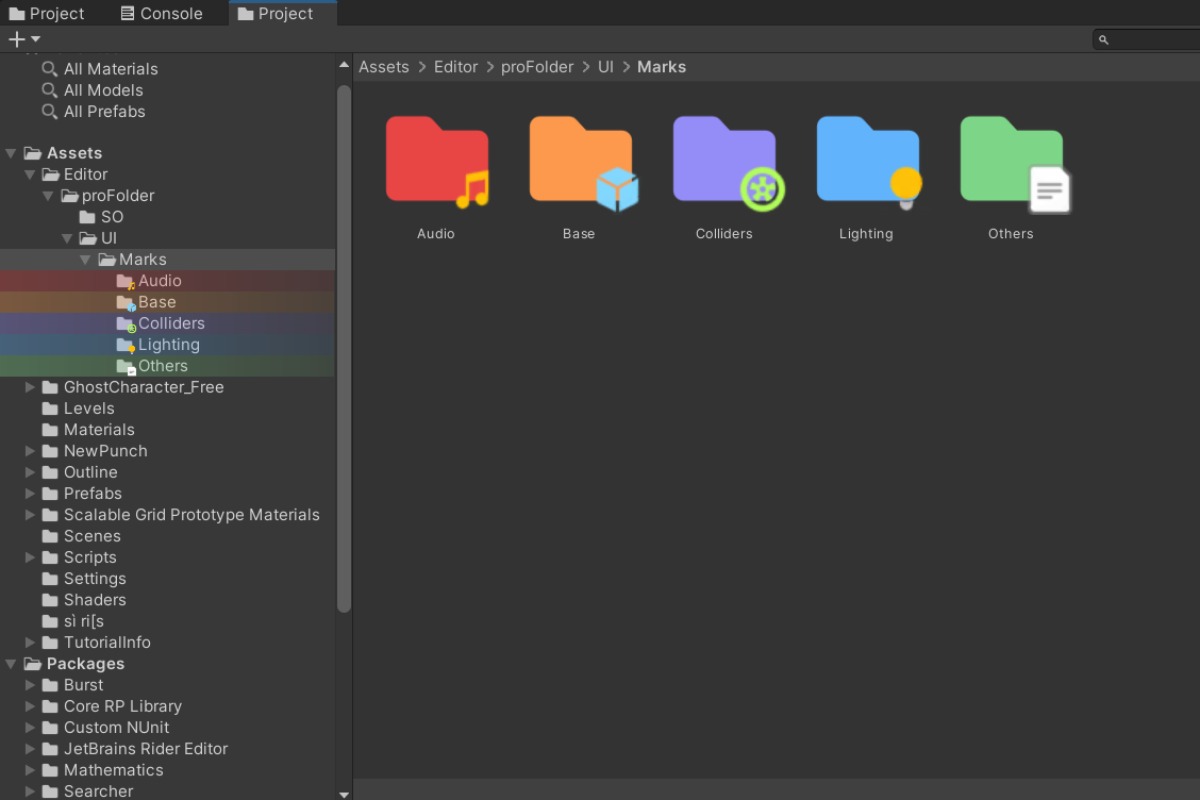The height and width of the screenshot is (800, 1200).
Task: Open the orange Base folder icon
Action: [580, 162]
